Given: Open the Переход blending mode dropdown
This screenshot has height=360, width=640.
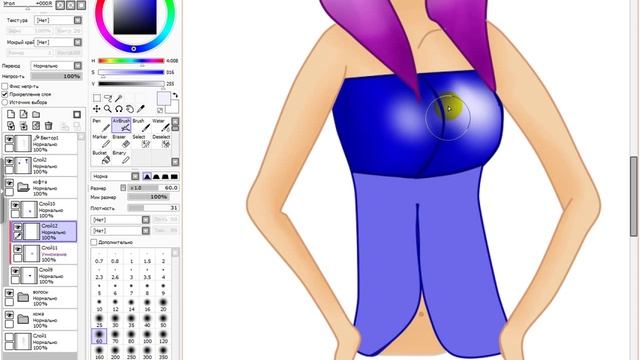Looking at the screenshot, I should (56, 66).
